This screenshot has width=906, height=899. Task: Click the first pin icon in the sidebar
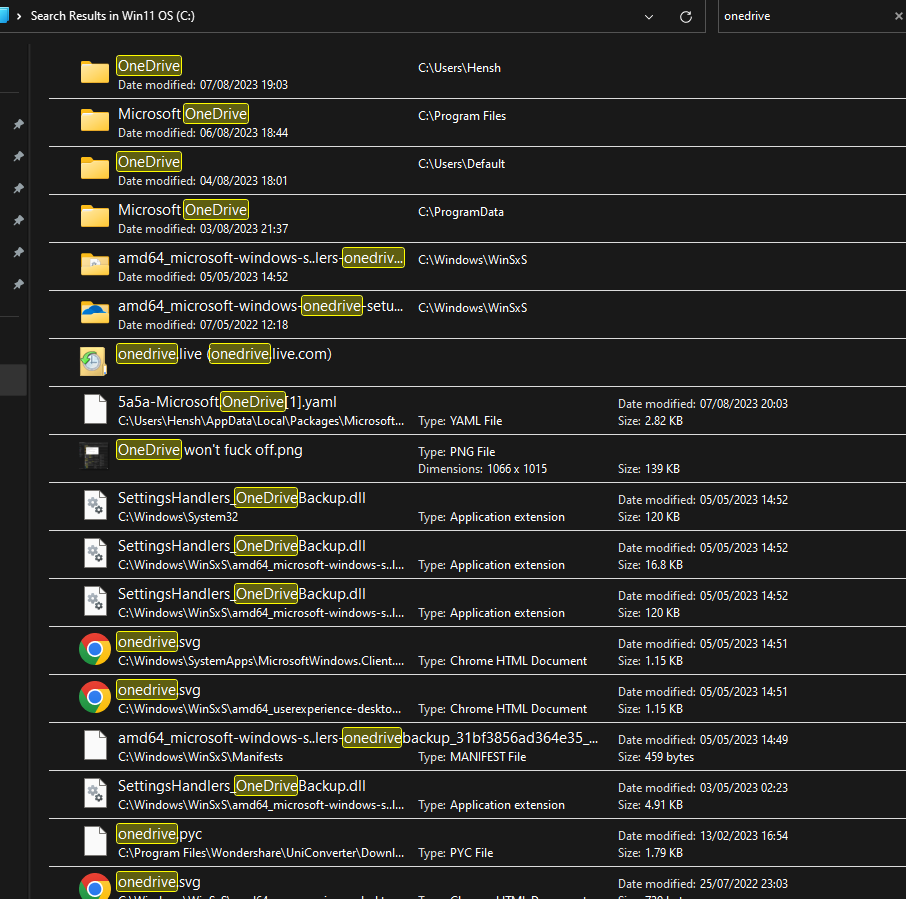pos(18,124)
